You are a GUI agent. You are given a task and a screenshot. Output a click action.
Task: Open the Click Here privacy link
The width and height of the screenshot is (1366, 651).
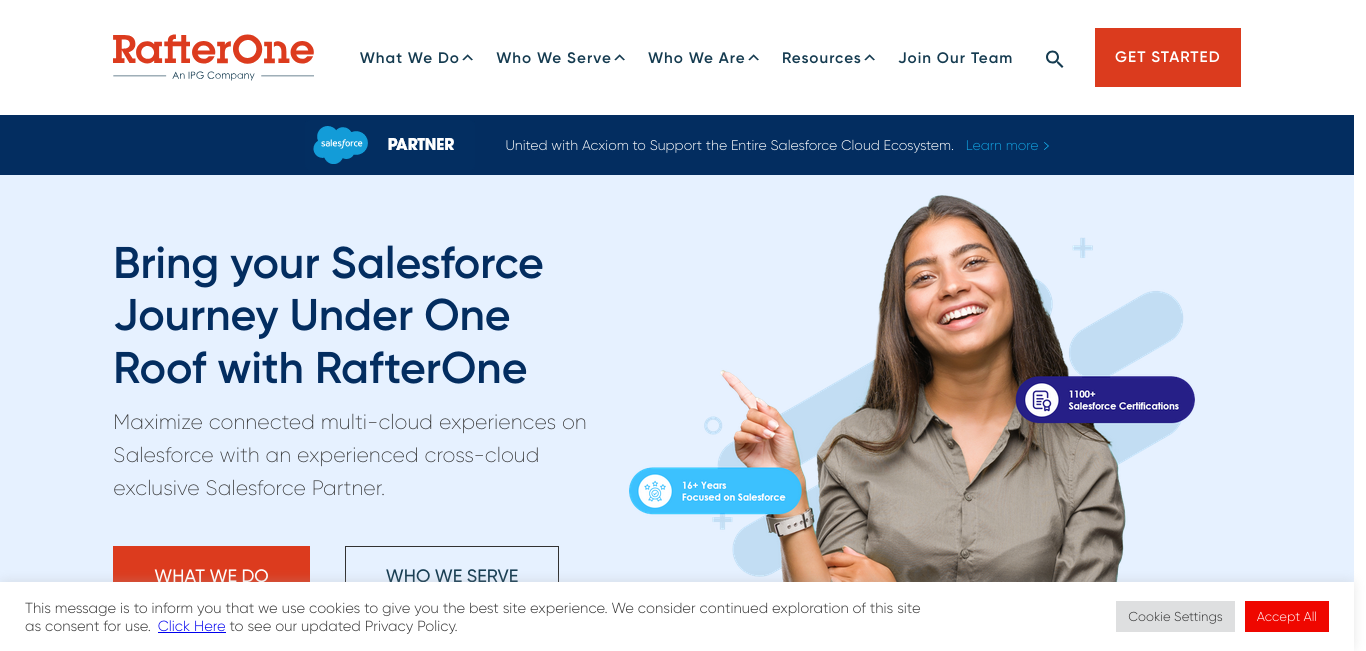191,626
